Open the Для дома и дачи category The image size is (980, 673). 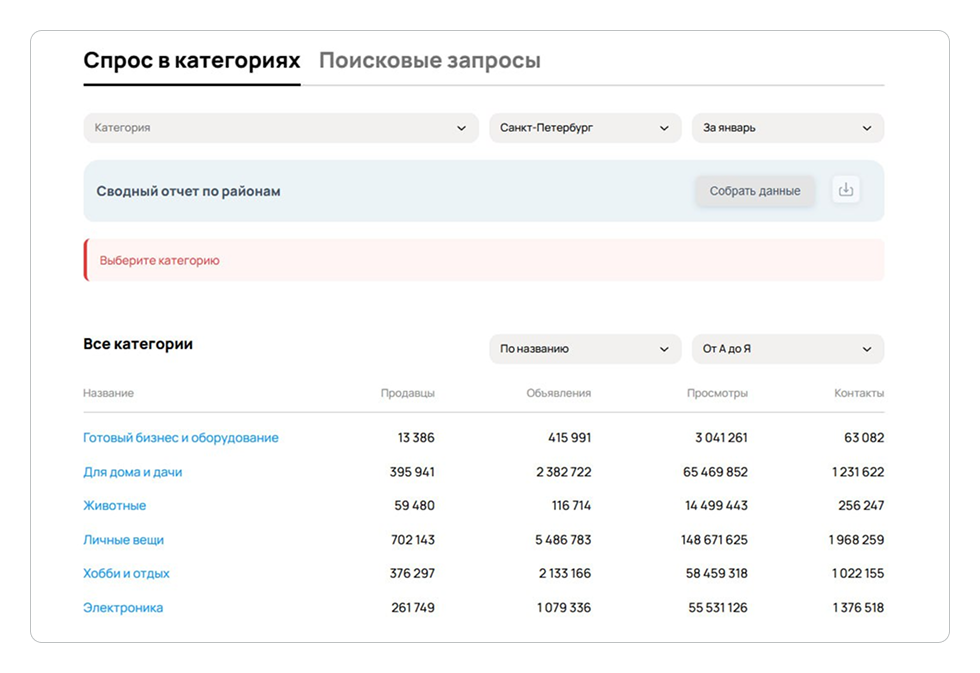coord(132,472)
